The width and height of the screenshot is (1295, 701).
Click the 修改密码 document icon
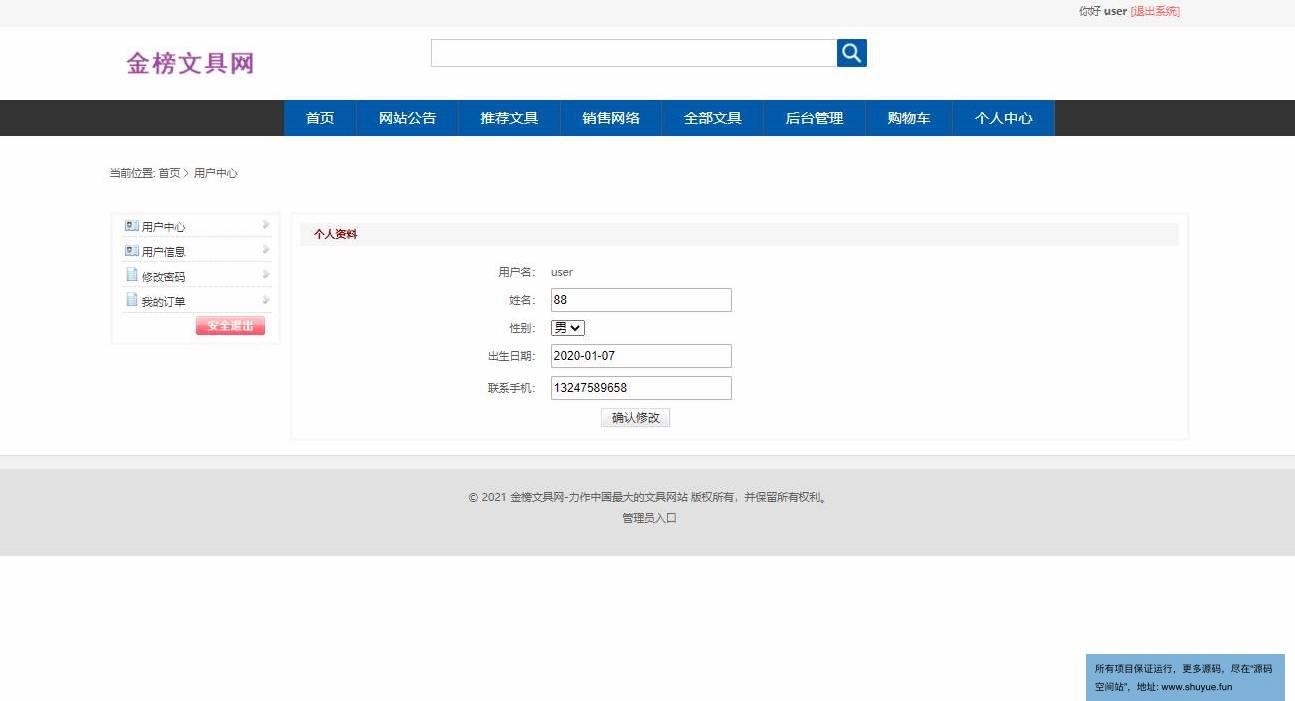pyautogui.click(x=132, y=275)
